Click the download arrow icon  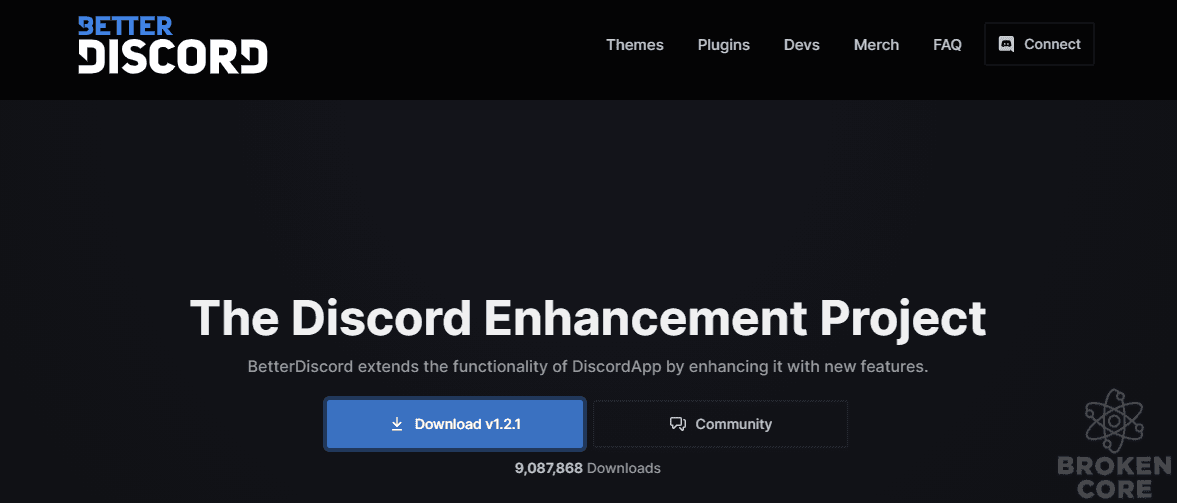pyautogui.click(x=397, y=424)
